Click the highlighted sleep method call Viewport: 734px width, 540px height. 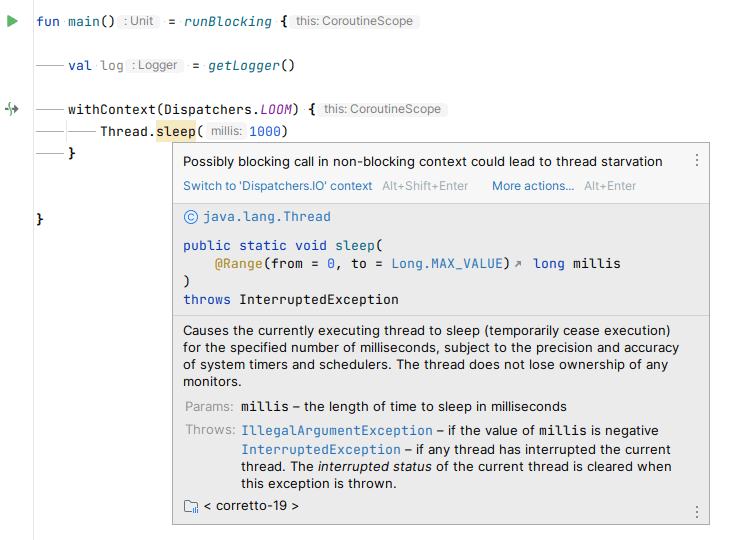pos(177,131)
